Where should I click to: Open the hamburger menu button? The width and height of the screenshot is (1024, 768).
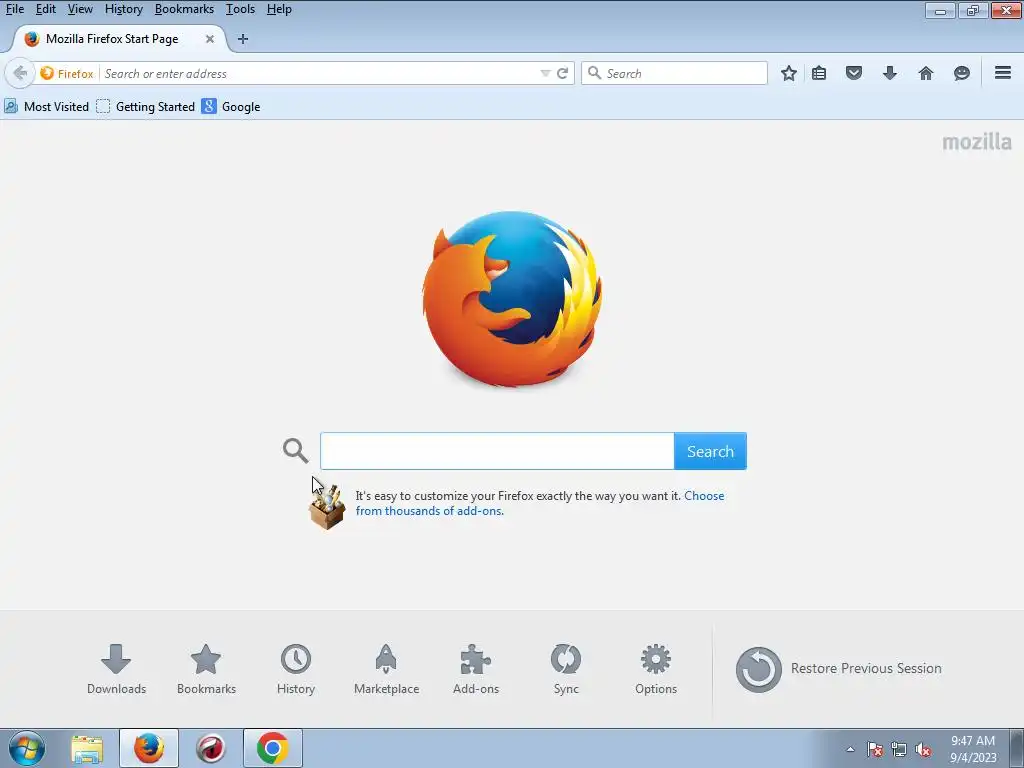point(1003,72)
